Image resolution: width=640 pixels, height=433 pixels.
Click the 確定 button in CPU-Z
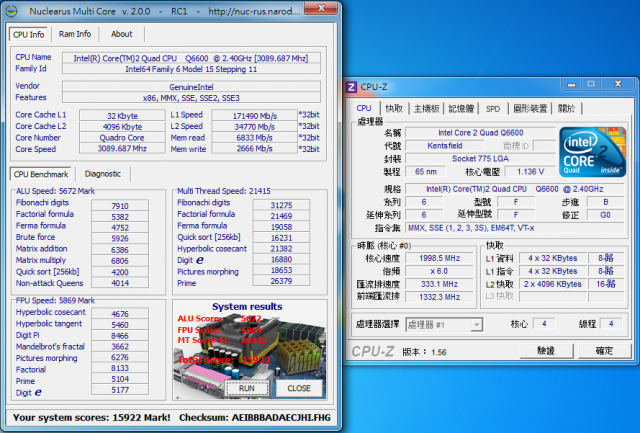(x=604, y=351)
